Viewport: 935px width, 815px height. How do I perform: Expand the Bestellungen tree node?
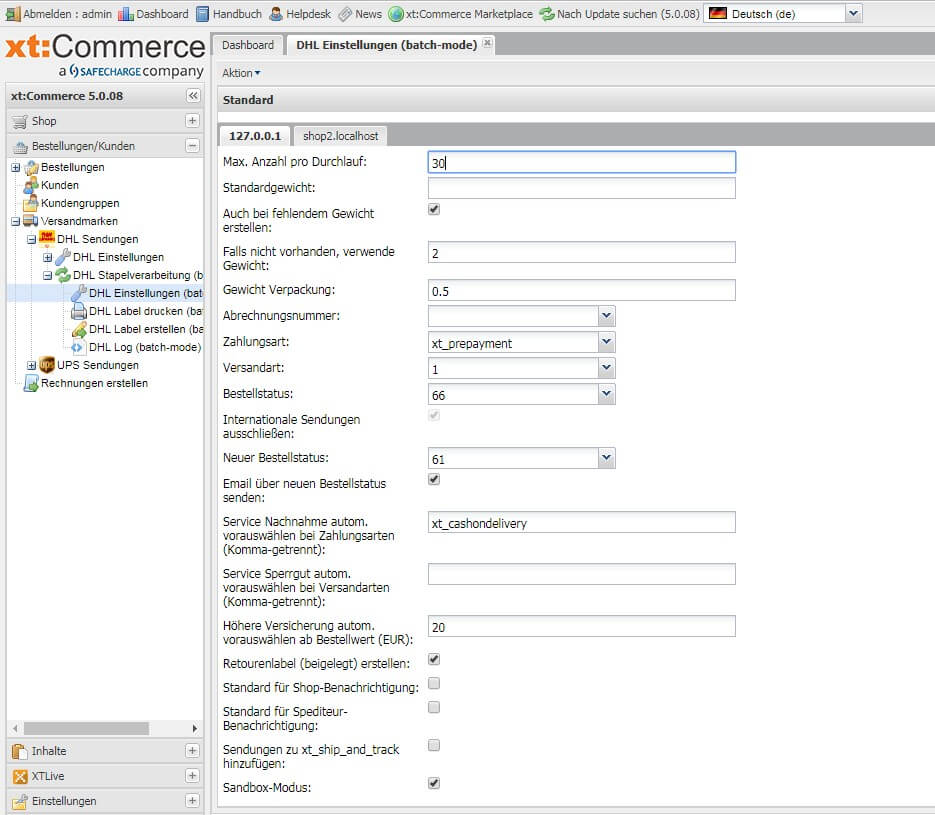pyautogui.click(x=16, y=168)
